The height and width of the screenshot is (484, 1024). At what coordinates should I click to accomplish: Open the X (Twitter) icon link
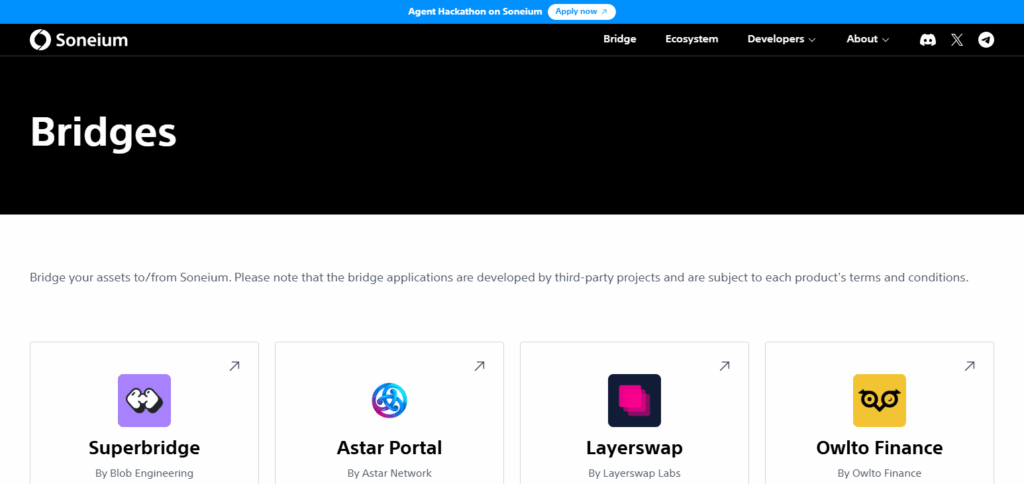(957, 40)
